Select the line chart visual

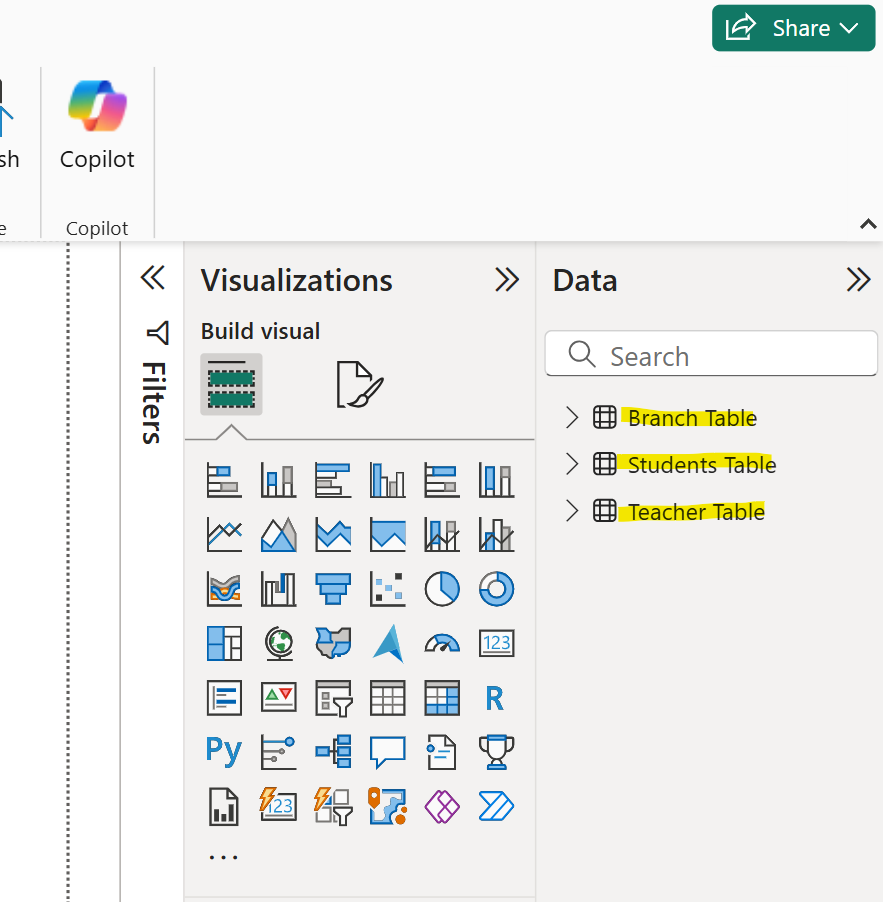(224, 534)
